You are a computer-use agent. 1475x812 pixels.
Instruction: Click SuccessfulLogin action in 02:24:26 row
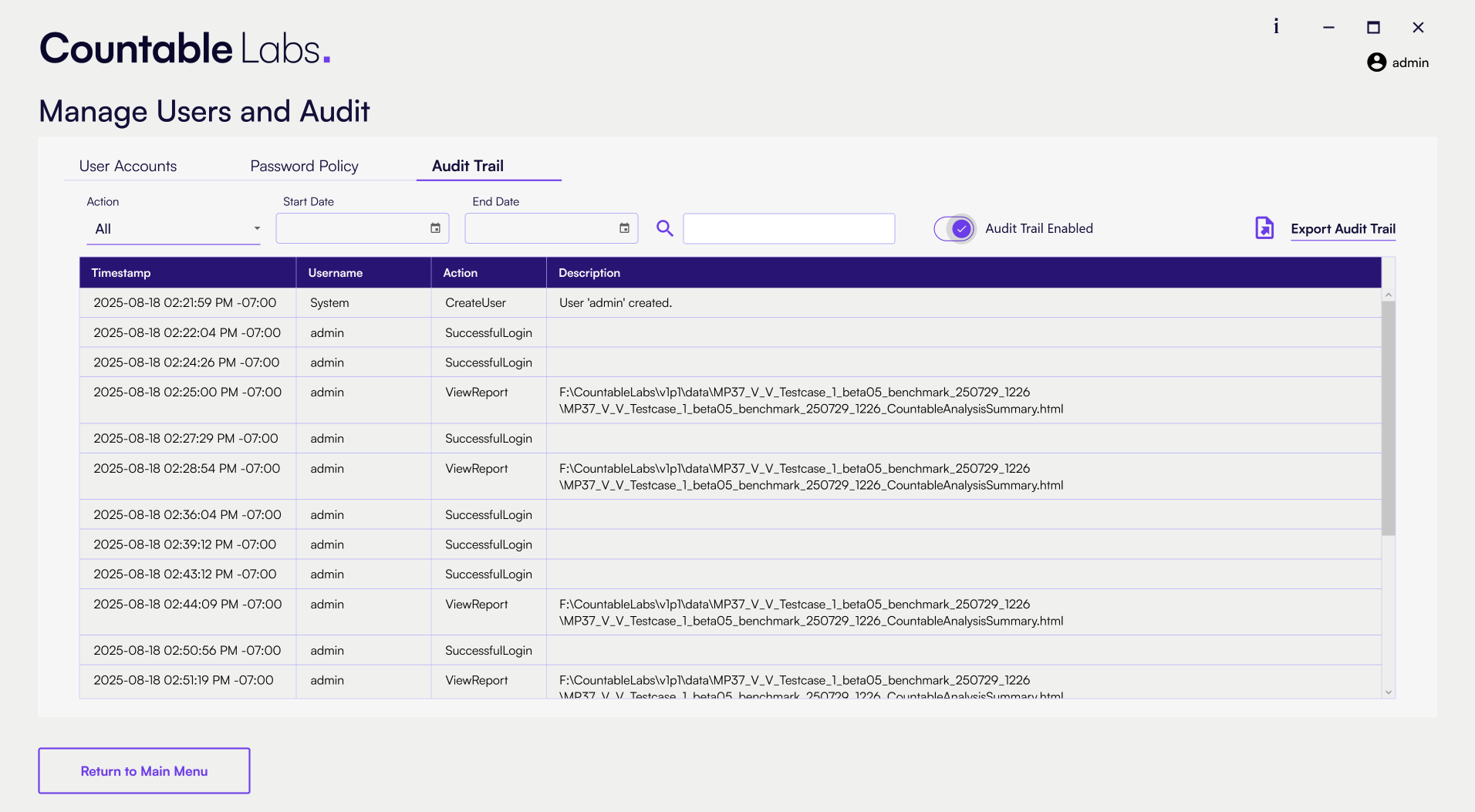click(x=488, y=363)
